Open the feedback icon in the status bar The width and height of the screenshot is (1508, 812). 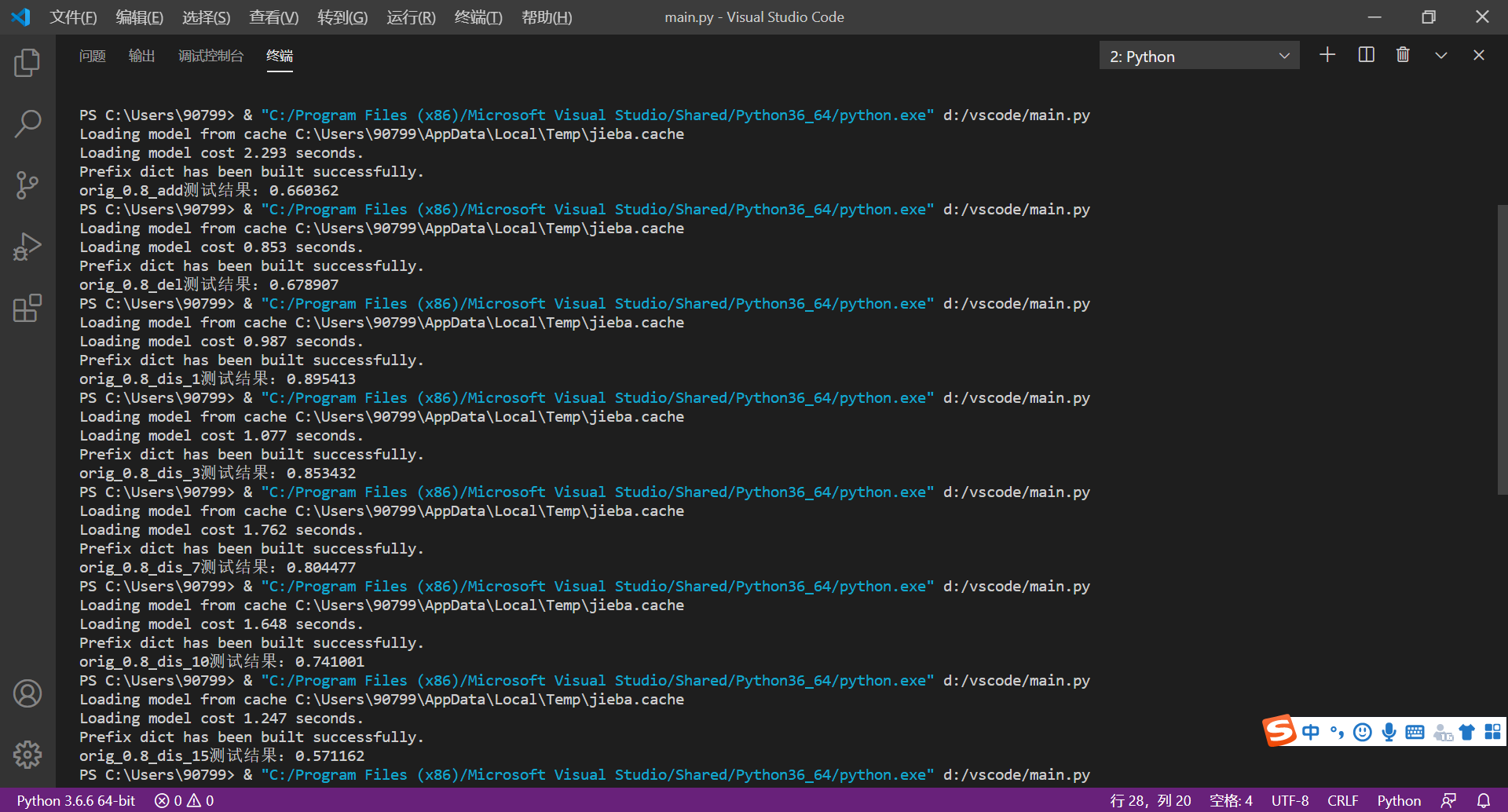1449,800
